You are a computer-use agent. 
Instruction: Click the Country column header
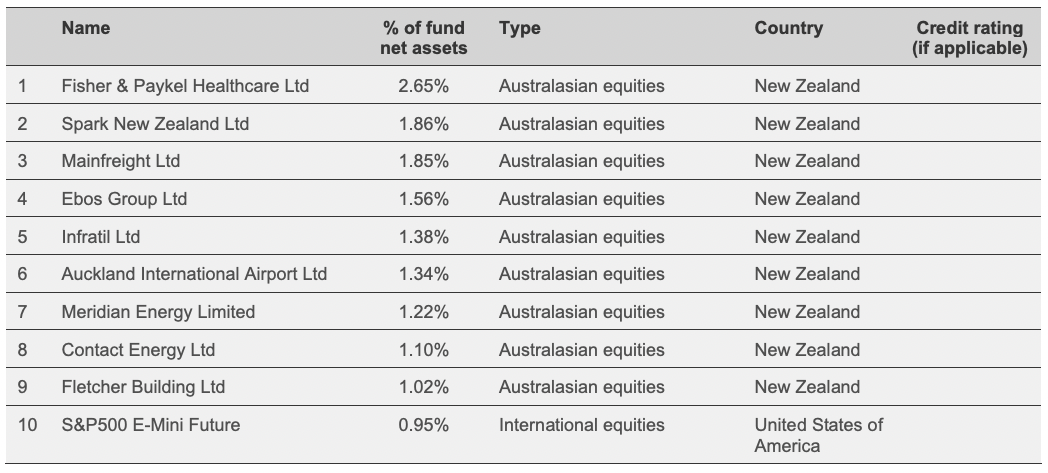789,29
